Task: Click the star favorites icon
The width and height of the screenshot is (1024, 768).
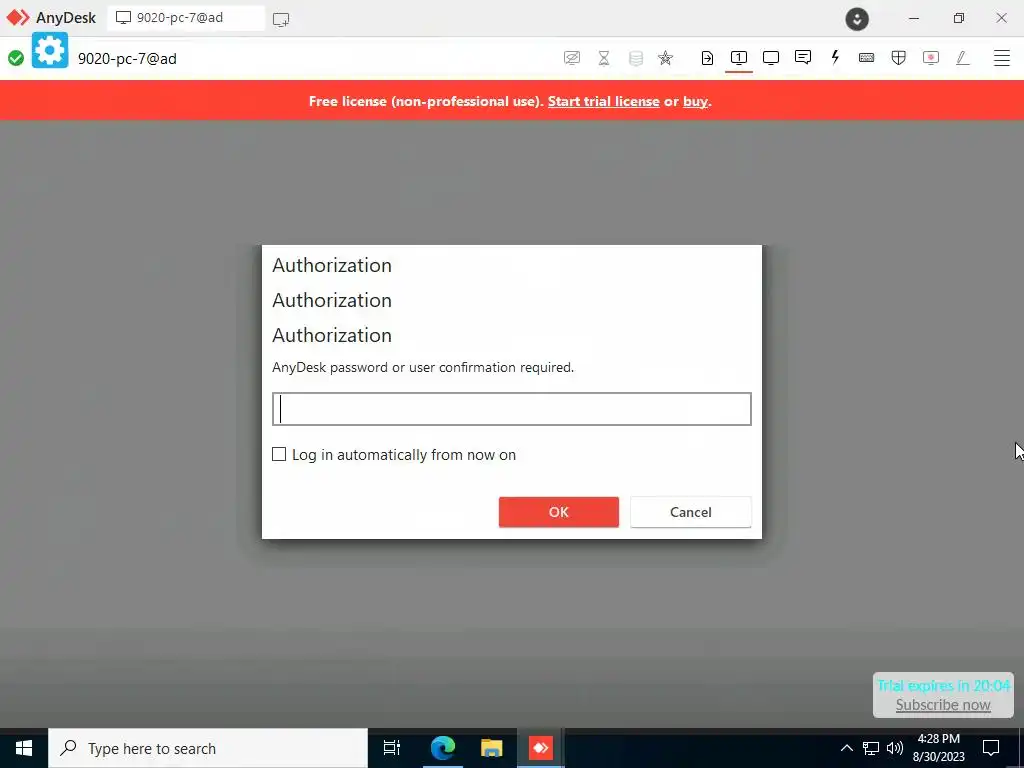Action: tap(665, 58)
